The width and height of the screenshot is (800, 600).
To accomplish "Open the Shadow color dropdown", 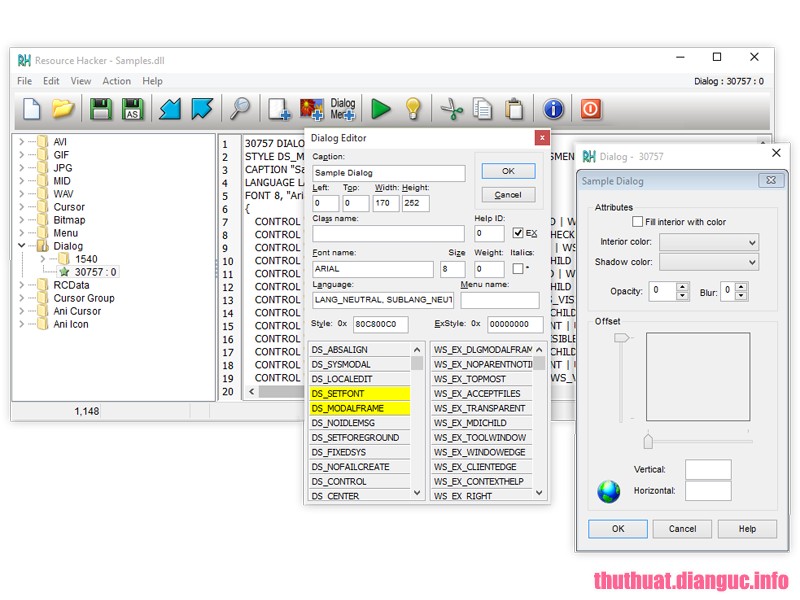I will coord(709,262).
